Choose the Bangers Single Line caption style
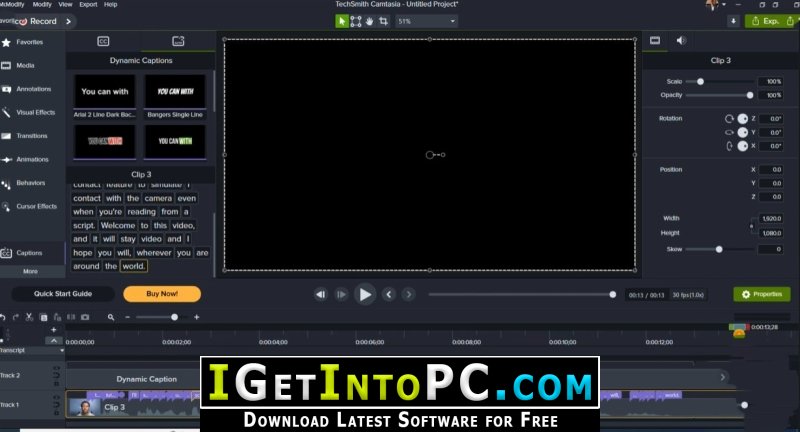800x432 pixels. coord(175,96)
